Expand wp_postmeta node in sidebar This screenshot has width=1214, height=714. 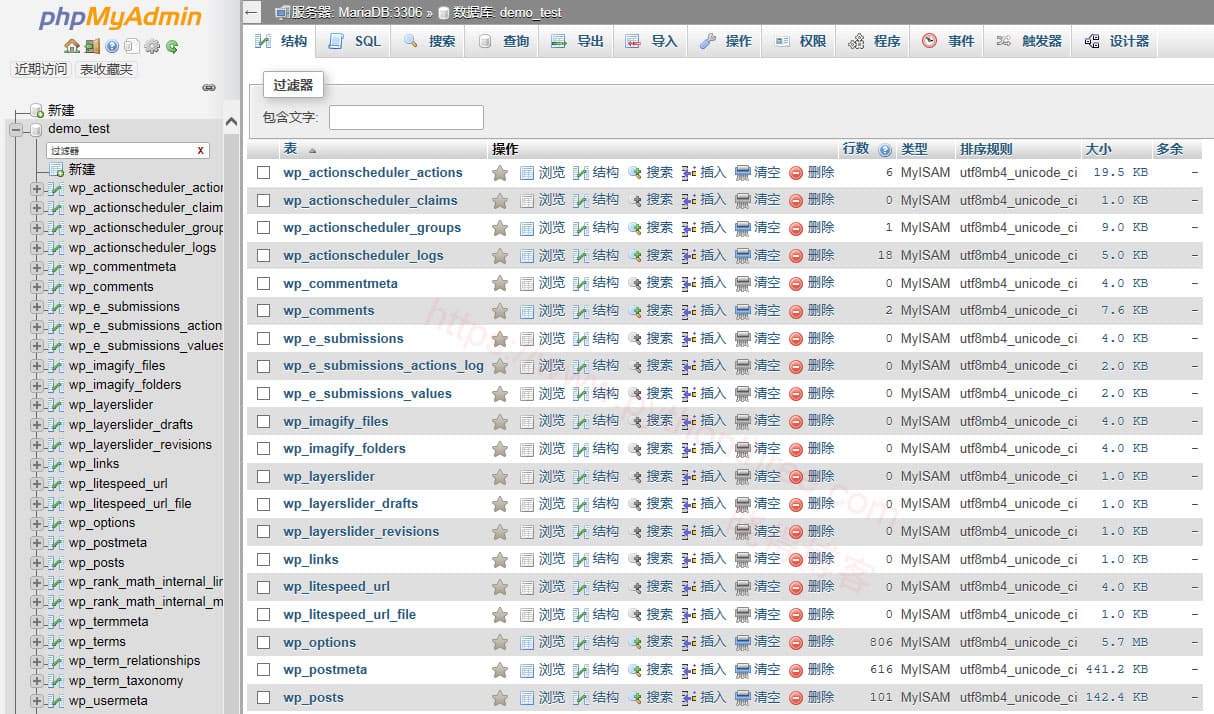coord(36,543)
